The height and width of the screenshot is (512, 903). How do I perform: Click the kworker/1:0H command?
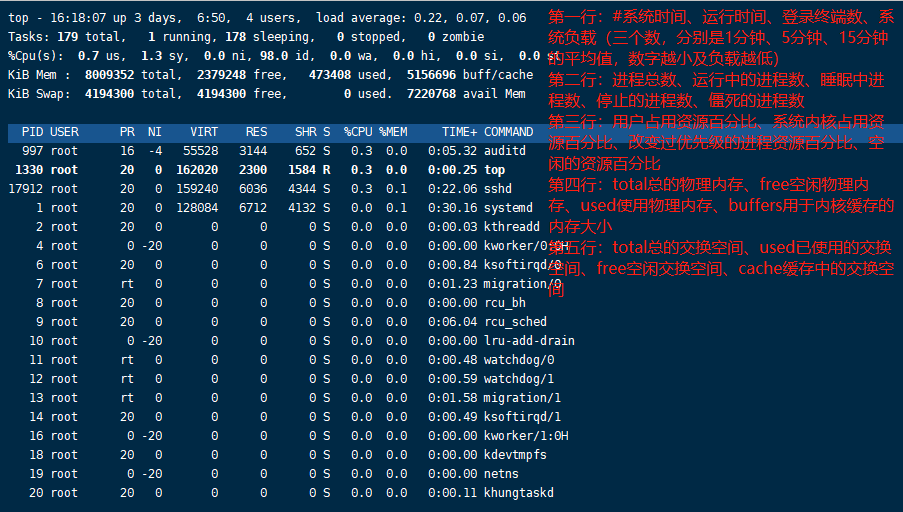coord(526,436)
